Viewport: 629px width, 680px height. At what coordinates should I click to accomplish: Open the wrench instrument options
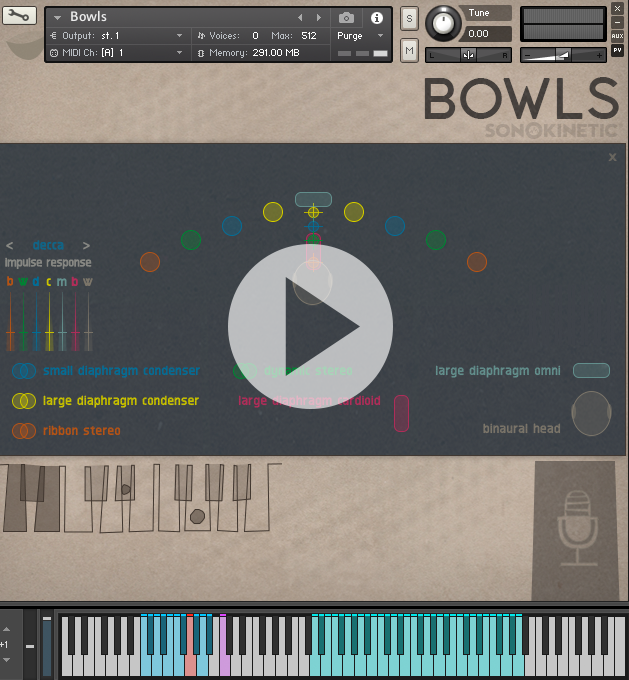pyautogui.click(x=19, y=16)
